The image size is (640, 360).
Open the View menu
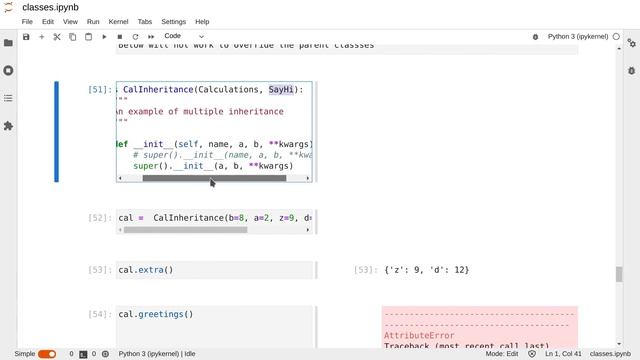(70, 22)
